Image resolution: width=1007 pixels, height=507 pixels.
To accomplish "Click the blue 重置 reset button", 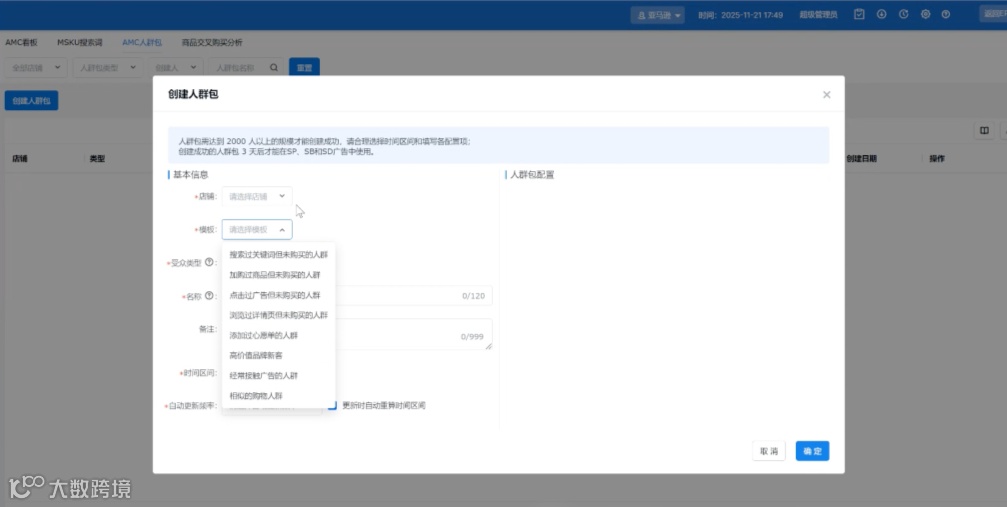I will [x=304, y=67].
